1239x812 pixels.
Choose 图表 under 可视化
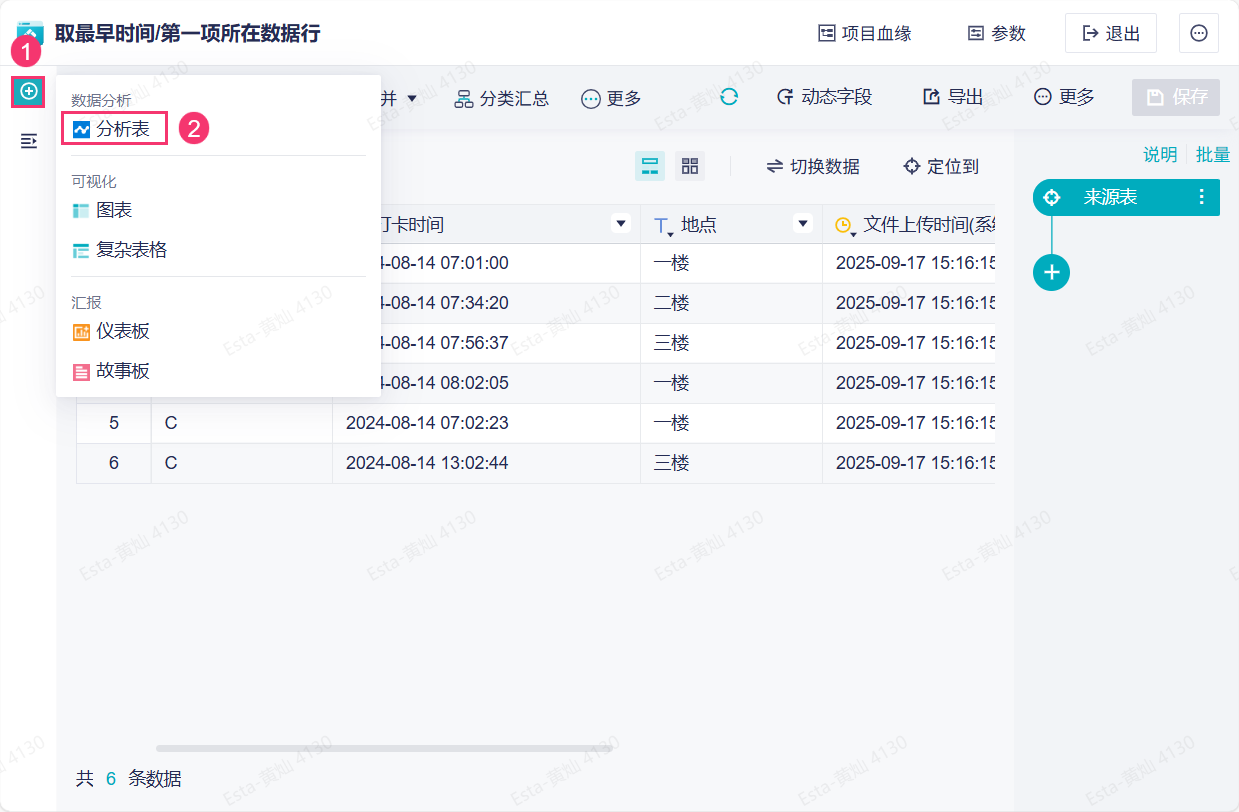[103, 210]
